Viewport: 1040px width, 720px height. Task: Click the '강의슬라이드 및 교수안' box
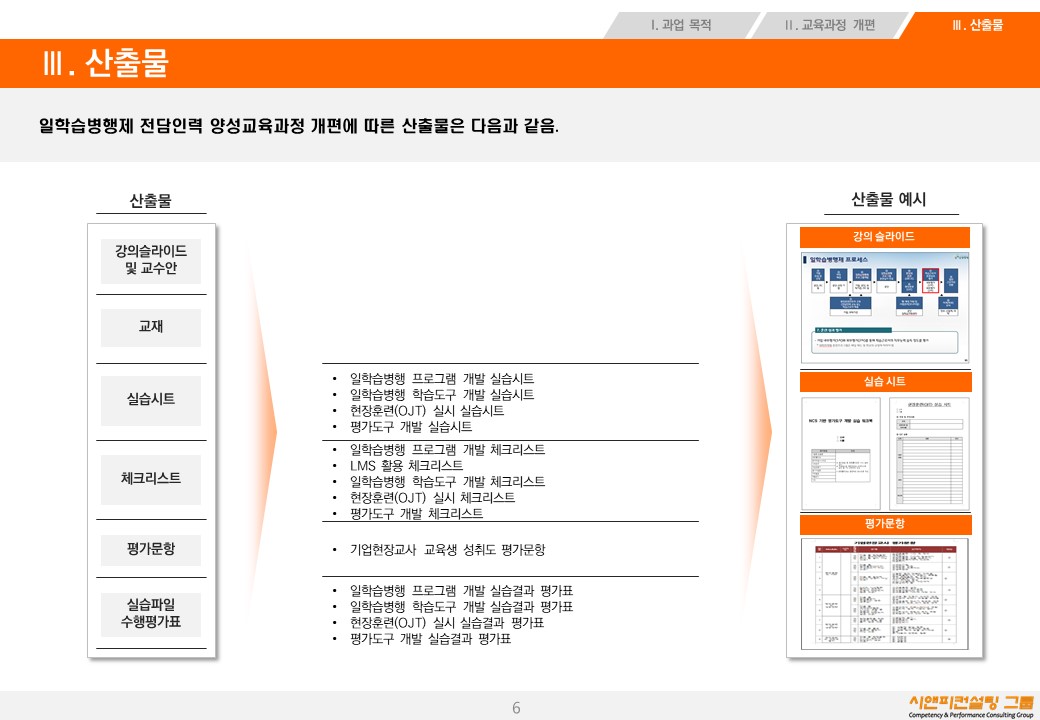[151, 261]
